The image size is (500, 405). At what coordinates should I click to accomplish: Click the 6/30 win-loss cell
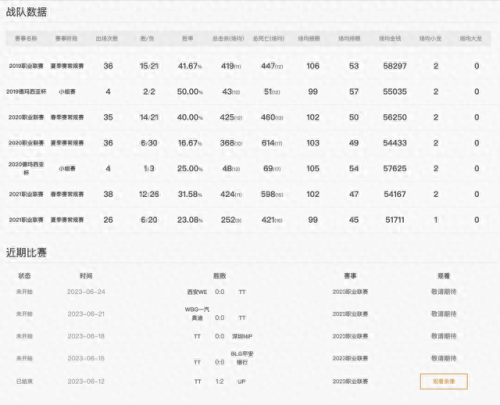(149, 143)
